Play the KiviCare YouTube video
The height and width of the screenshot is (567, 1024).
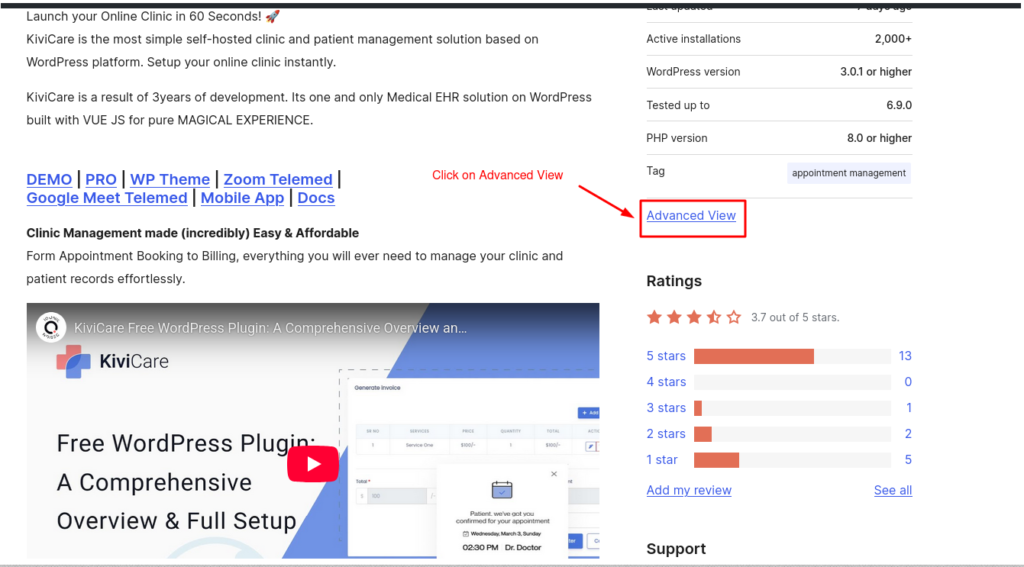[x=314, y=464]
